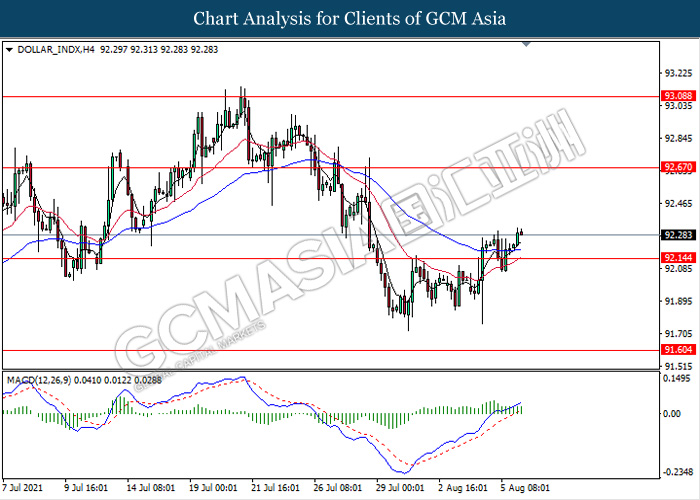Click the chart title GCM Asia header
The width and height of the screenshot is (700, 500).
point(350,19)
